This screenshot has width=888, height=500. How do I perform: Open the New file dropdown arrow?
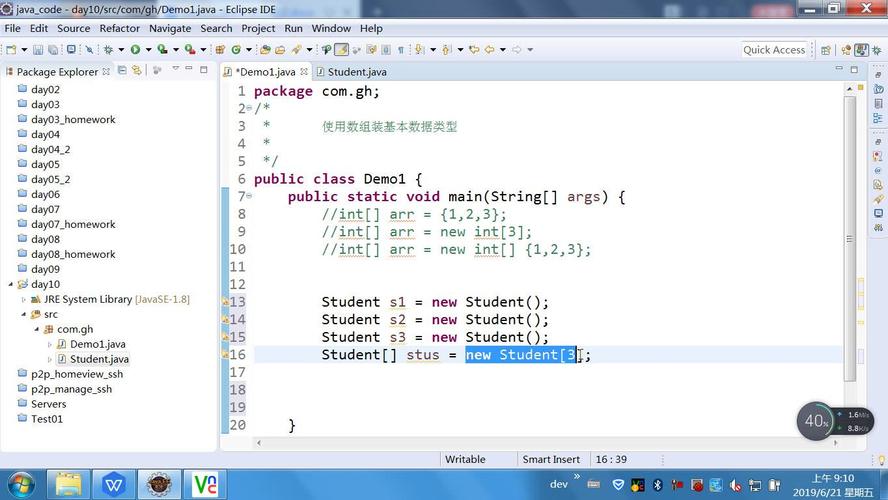[x=24, y=50]
